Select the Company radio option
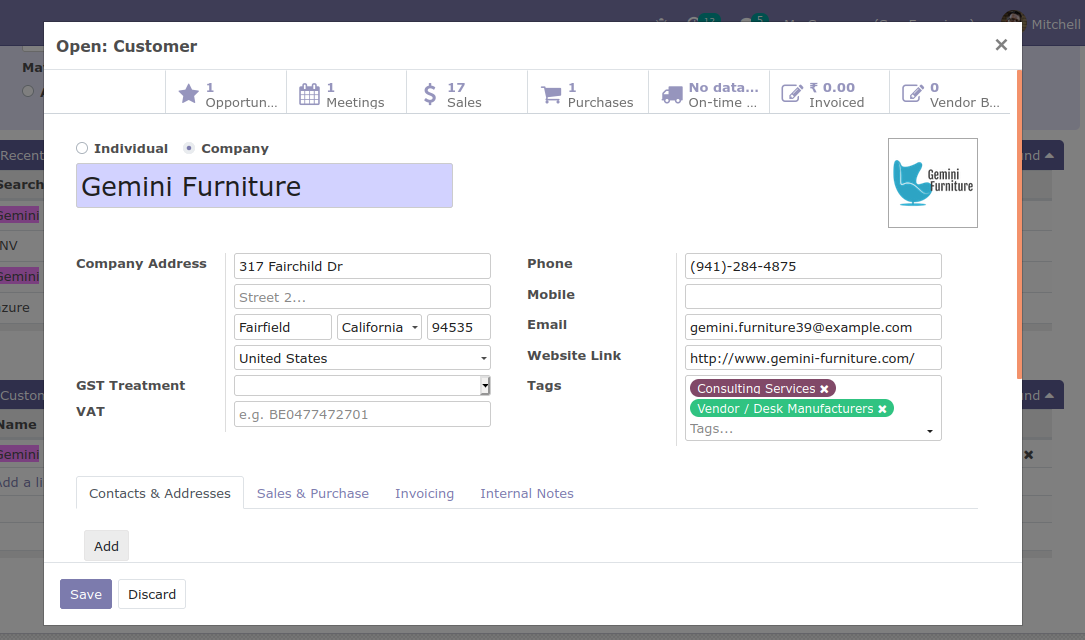This screenshot has width=1085, height=640. [189, 148]
